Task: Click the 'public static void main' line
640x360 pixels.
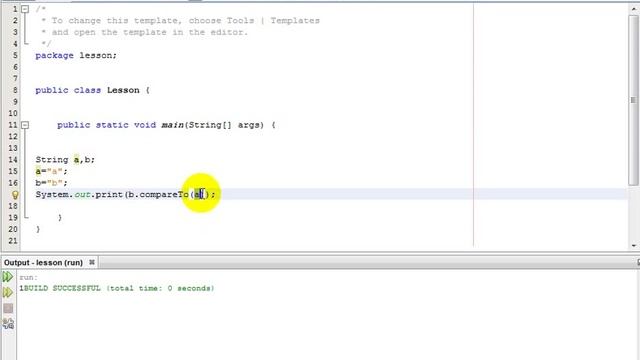Action: (x=166, y=125)
